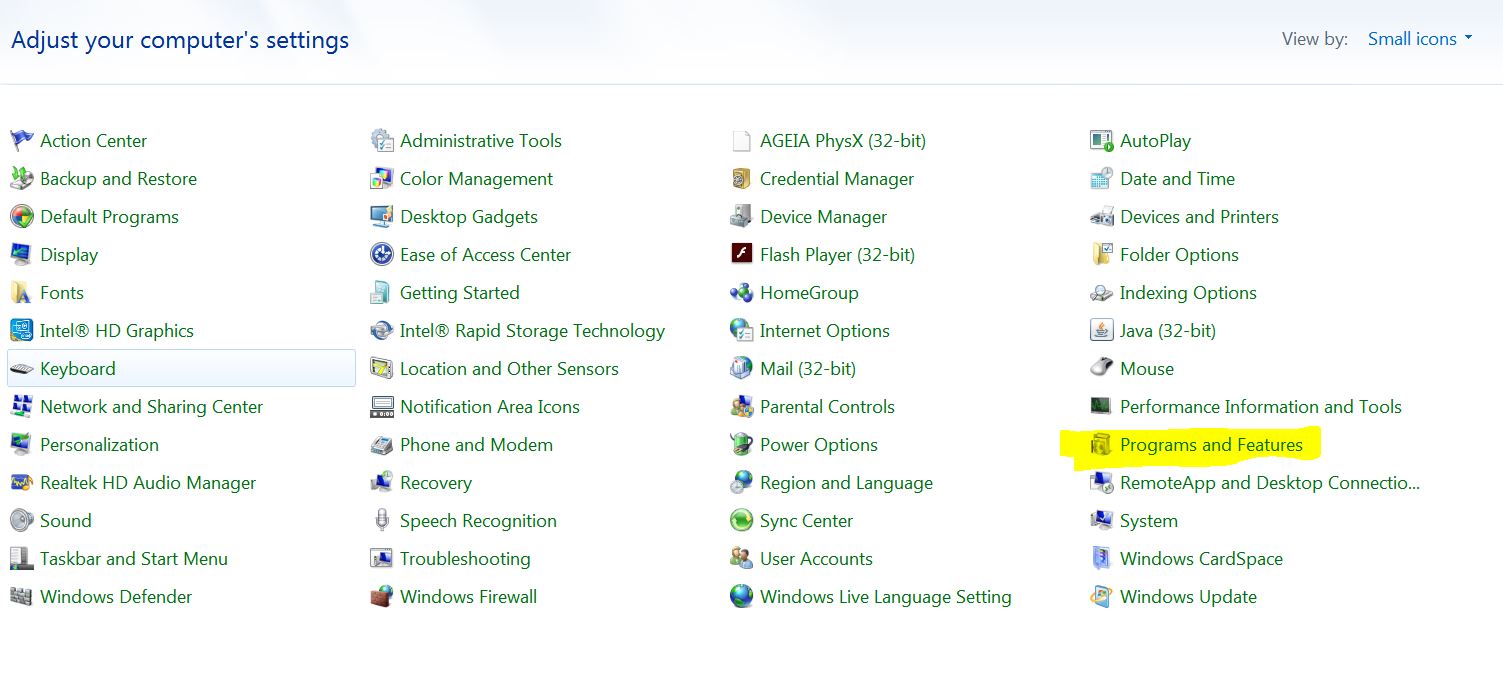Open Desktop Gadgets link
This screenshot has width=1503, height=676.
469,217
